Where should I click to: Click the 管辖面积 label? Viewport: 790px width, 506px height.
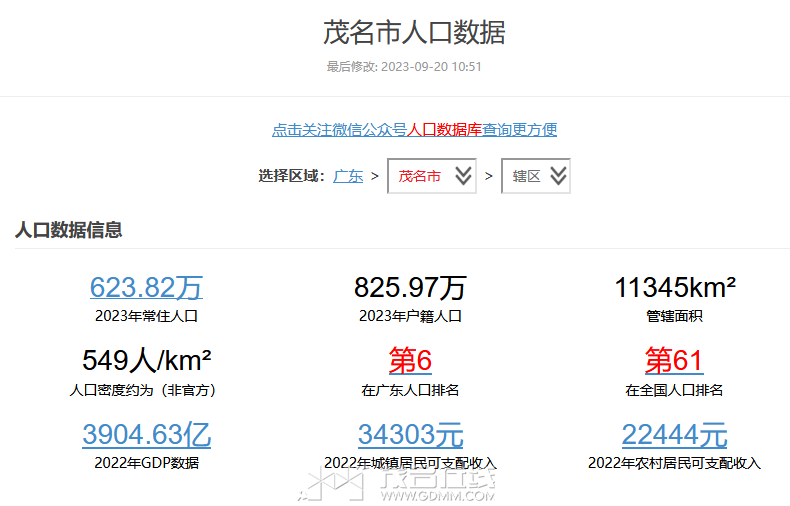click(674, 316)
